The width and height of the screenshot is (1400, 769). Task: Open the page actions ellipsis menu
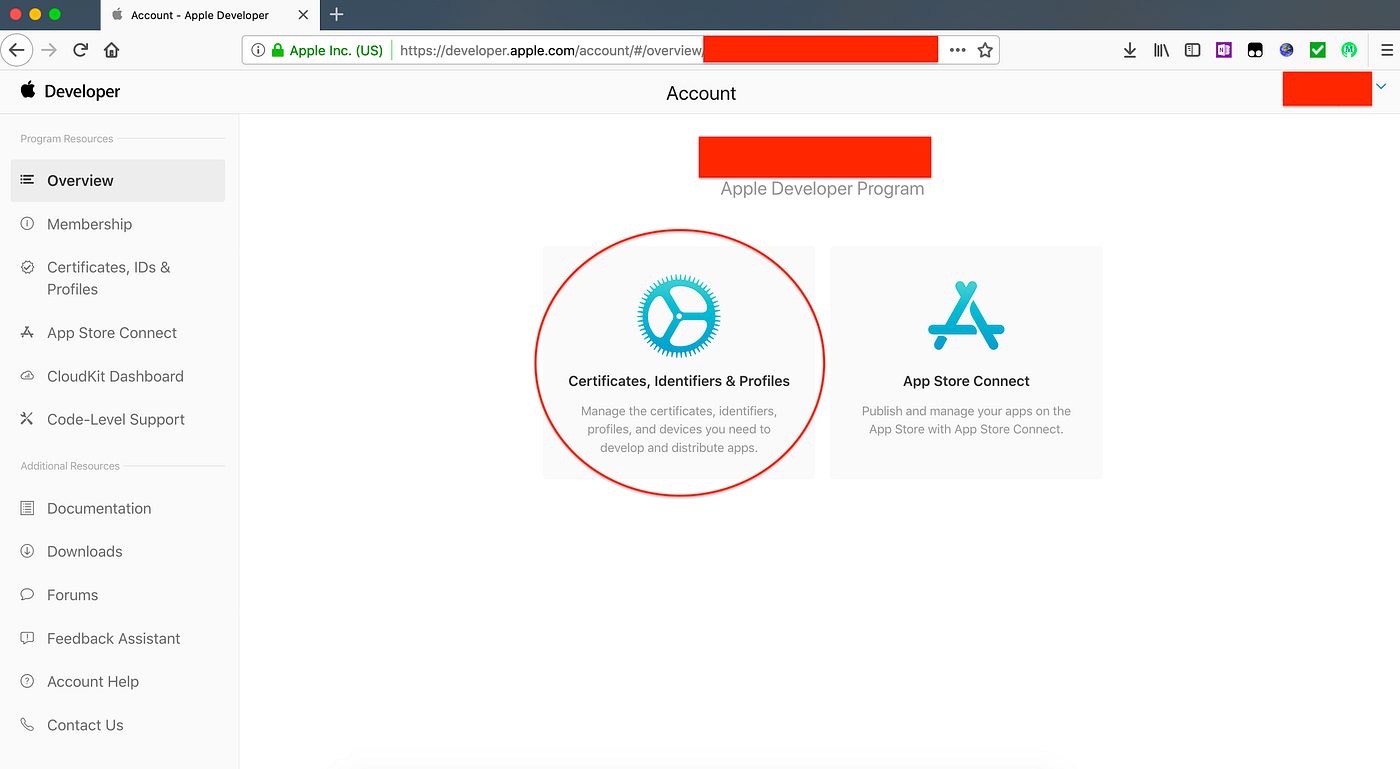pyautogui.click(x=956, y=49)
